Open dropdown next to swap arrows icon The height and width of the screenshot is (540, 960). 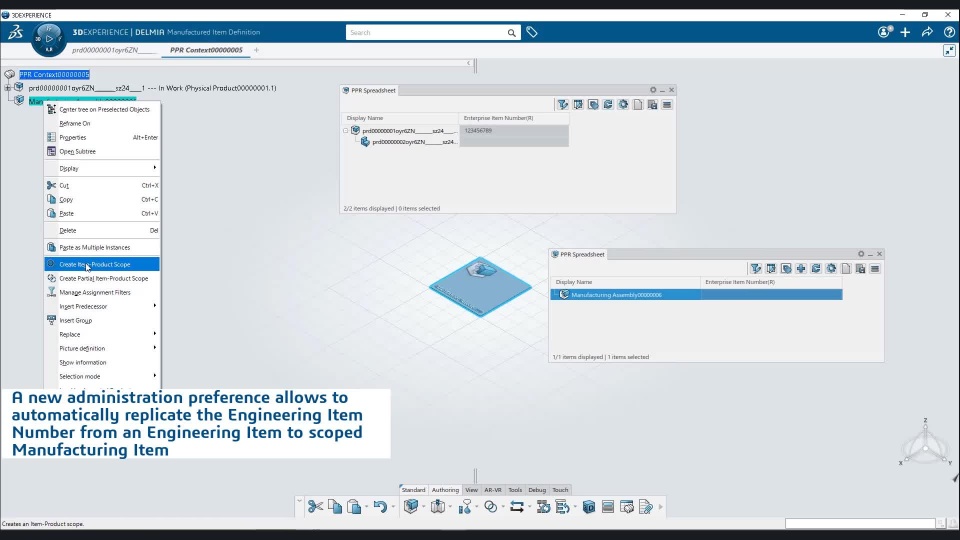coord(530,507)
